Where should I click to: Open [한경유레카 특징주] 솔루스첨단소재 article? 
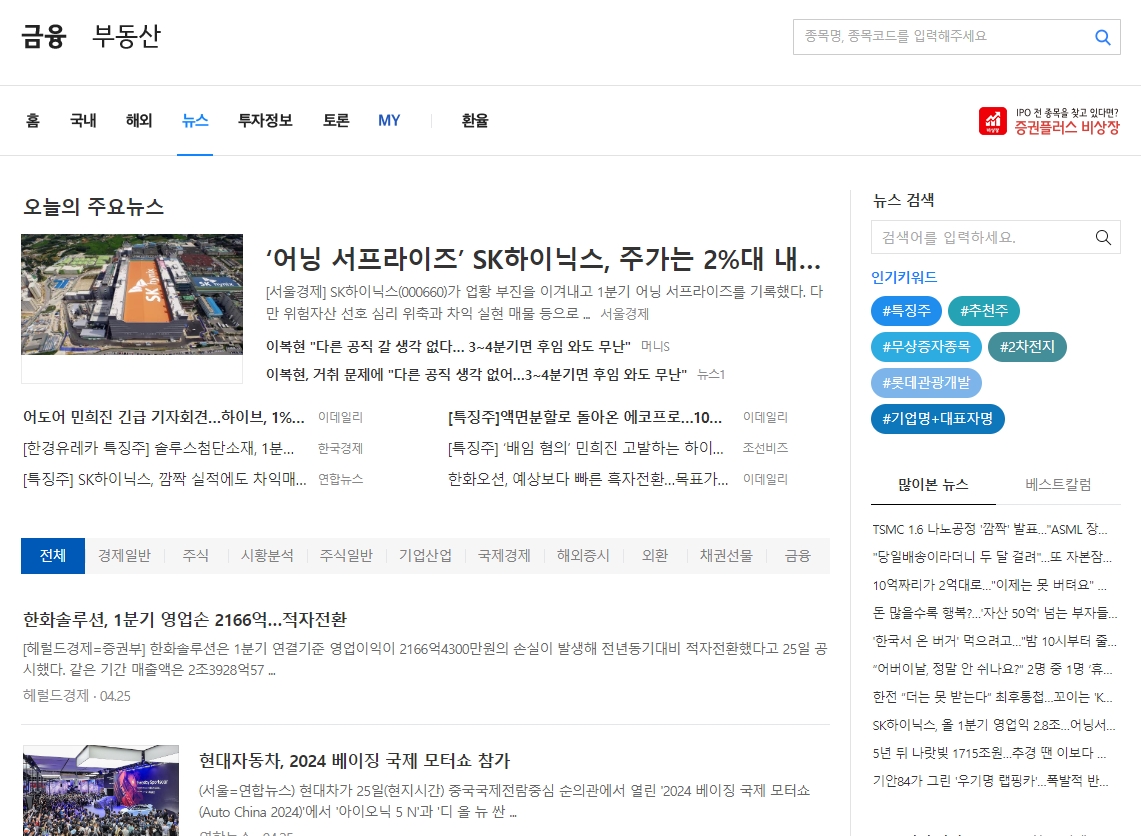click(159, 448)
